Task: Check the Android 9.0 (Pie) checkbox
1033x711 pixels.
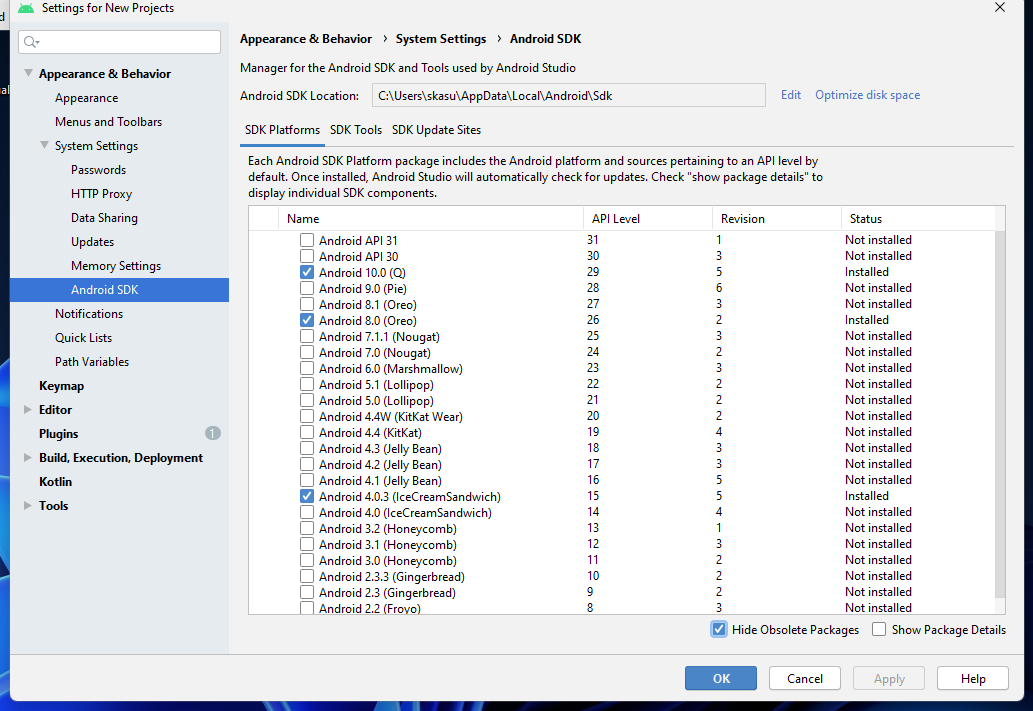Action: pyautogui.click(x=307, y=288)
